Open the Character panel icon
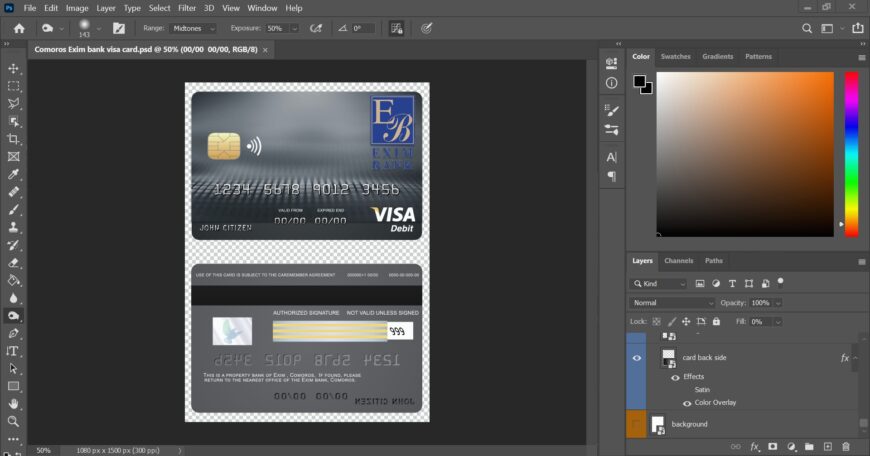The image size is (870, 456). coord(611,158)
